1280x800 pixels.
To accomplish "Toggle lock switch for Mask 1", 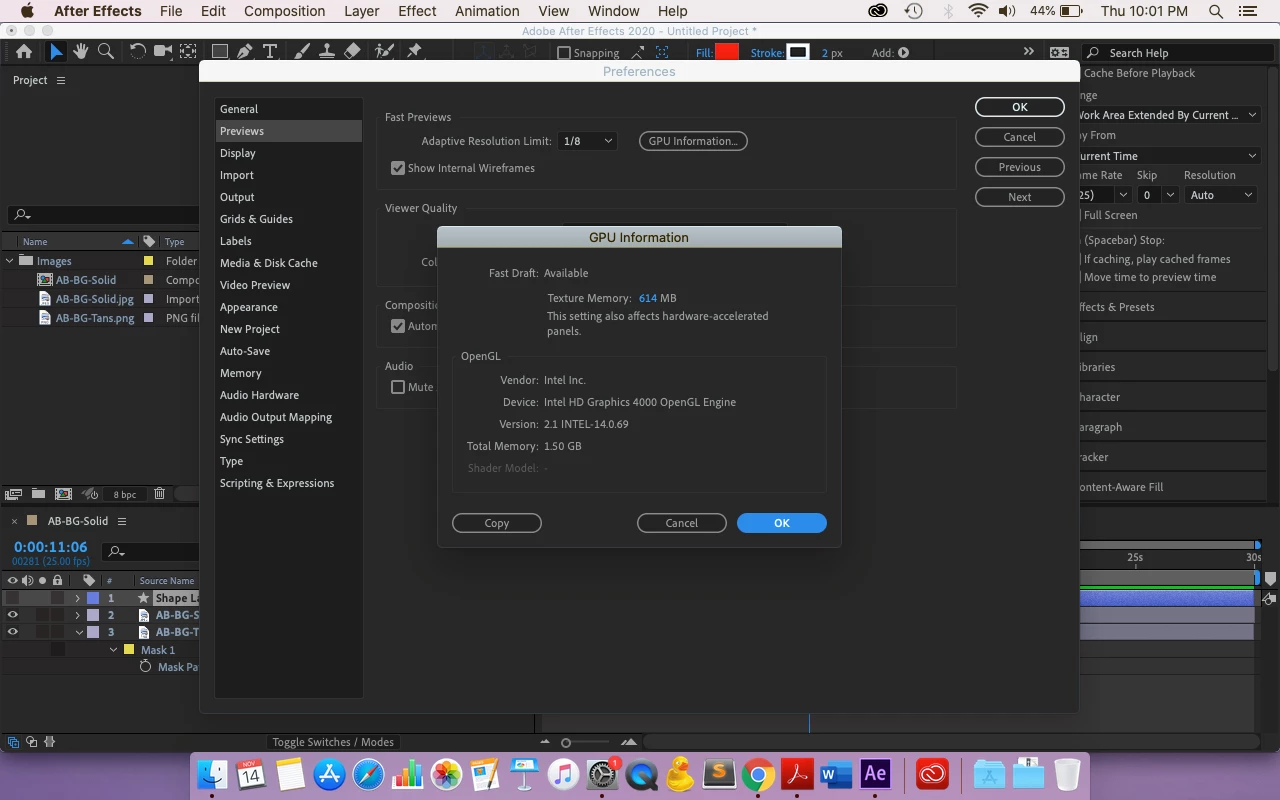I will [x=58, y=650].
